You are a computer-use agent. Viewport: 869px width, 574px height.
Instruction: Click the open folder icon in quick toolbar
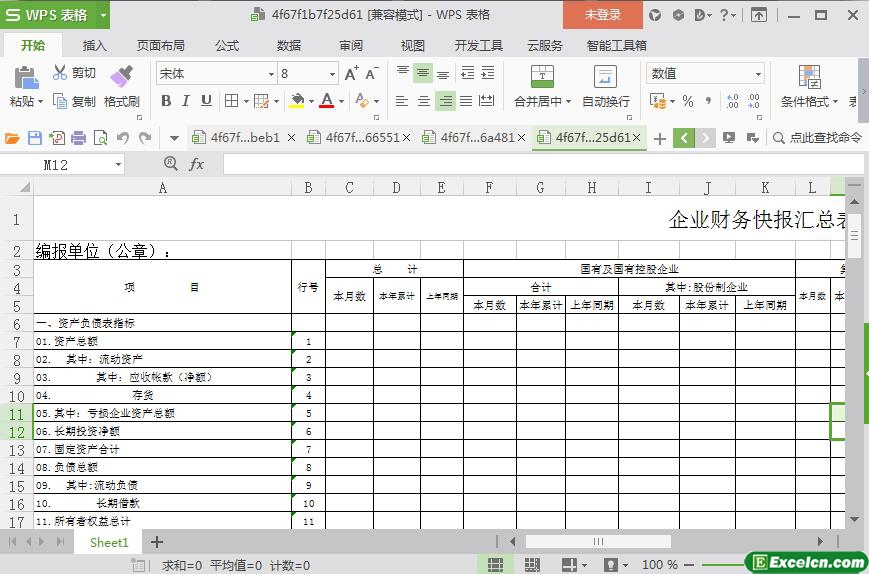tap(12, 138)
